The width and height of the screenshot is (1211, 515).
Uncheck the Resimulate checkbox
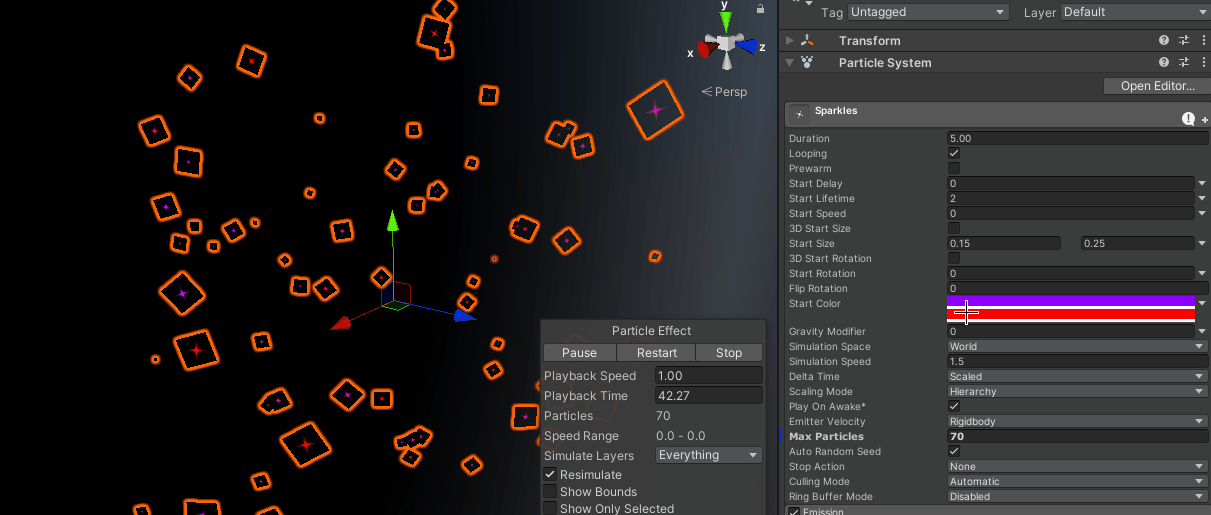click(x=550, y=475)
